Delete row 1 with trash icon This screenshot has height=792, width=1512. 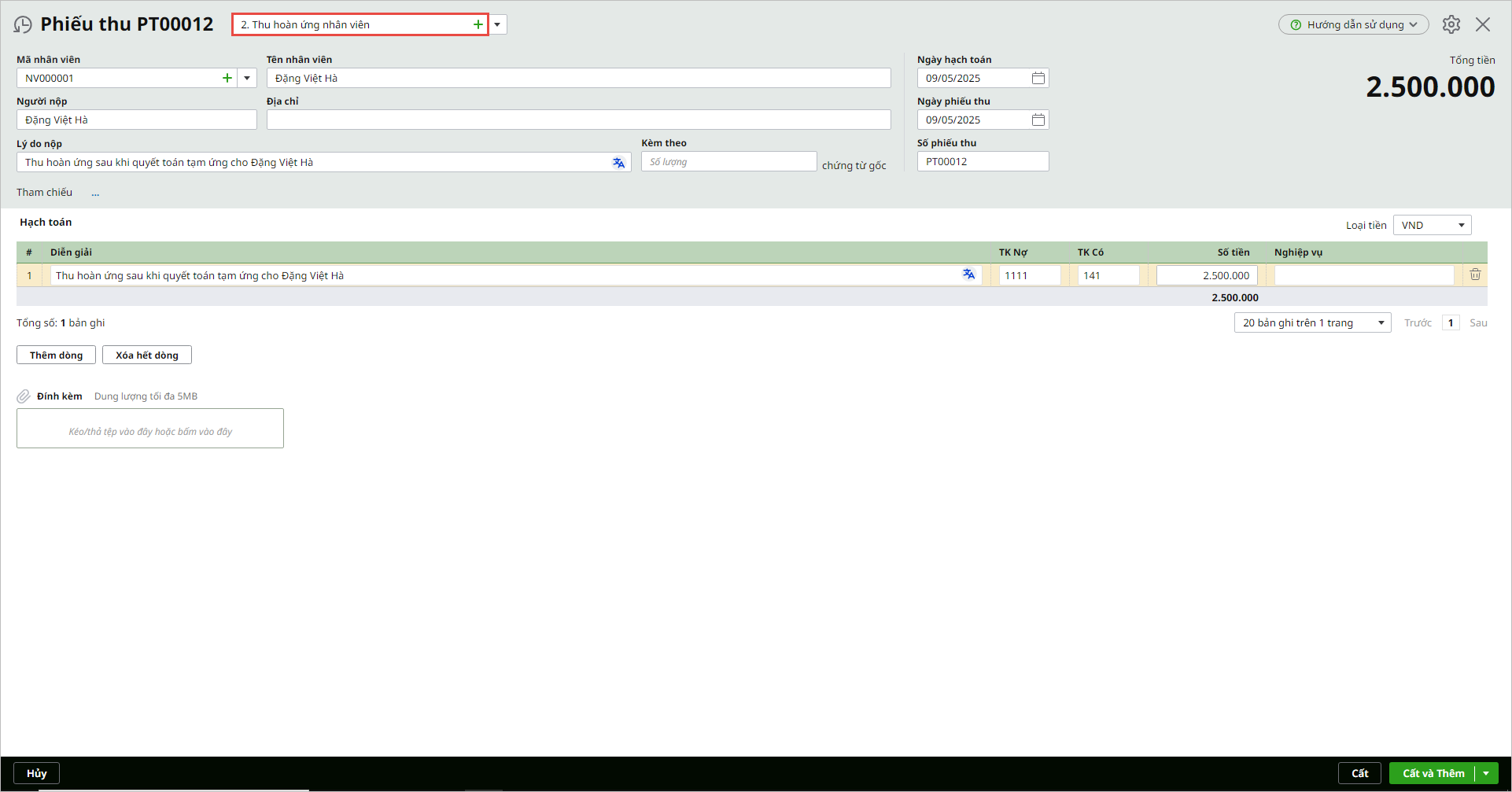click(x=1475, y=274)
